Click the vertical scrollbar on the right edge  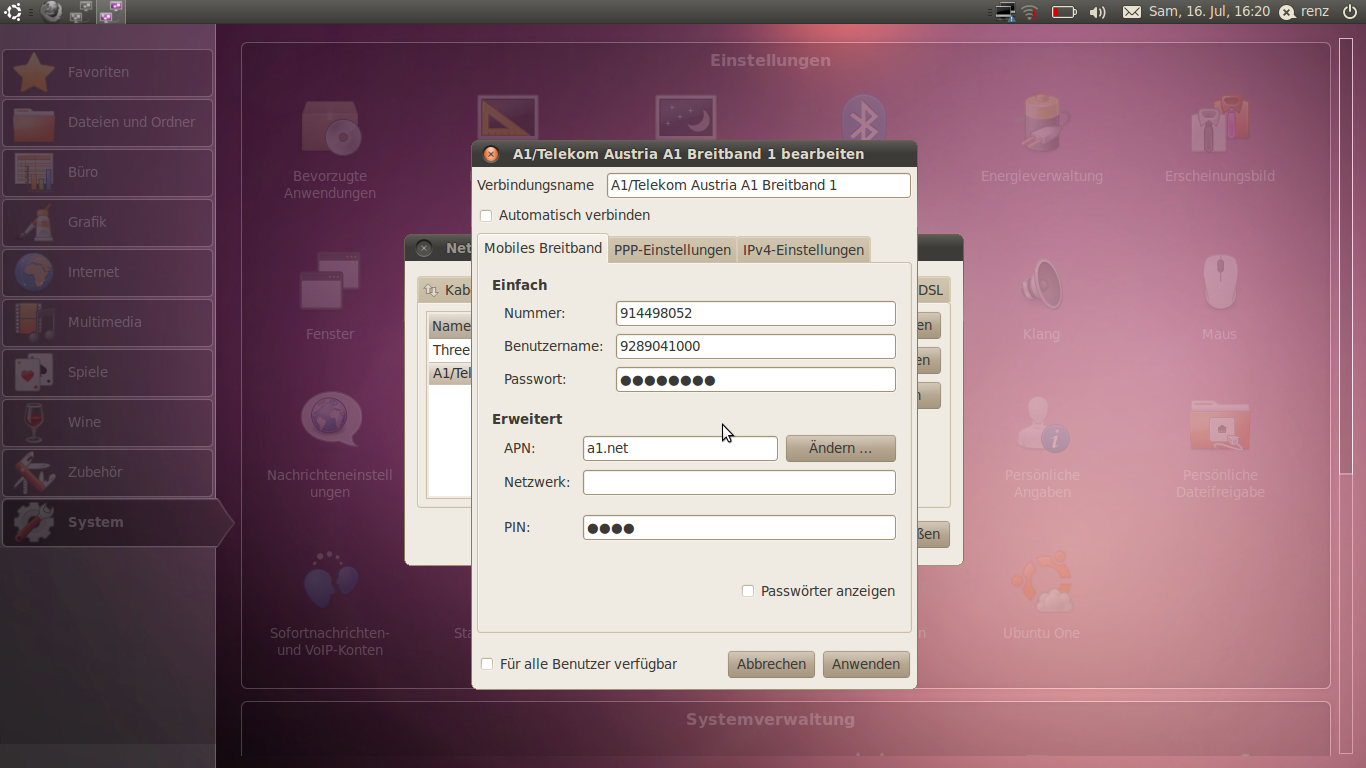click(1345, 255)
